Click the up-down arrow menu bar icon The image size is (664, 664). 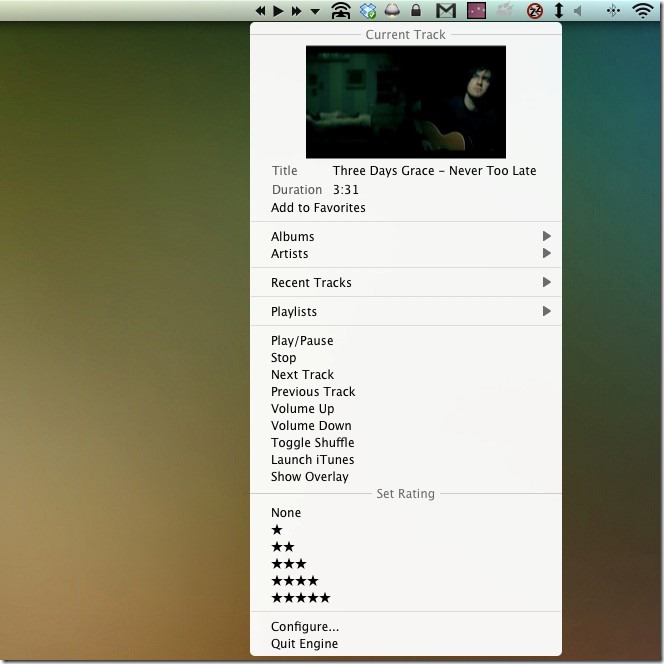(559, 11)
